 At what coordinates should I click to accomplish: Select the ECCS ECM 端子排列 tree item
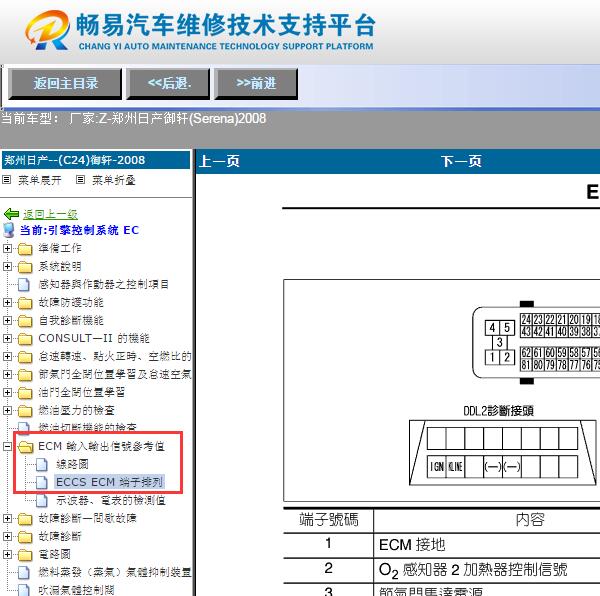coord(110,482)
